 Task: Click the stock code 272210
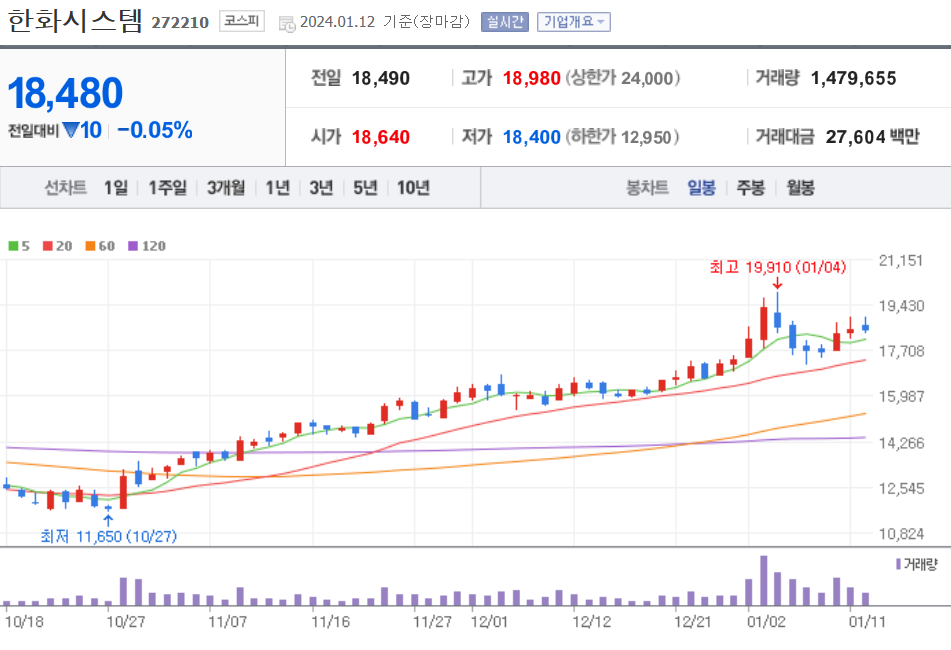[180, 22]
